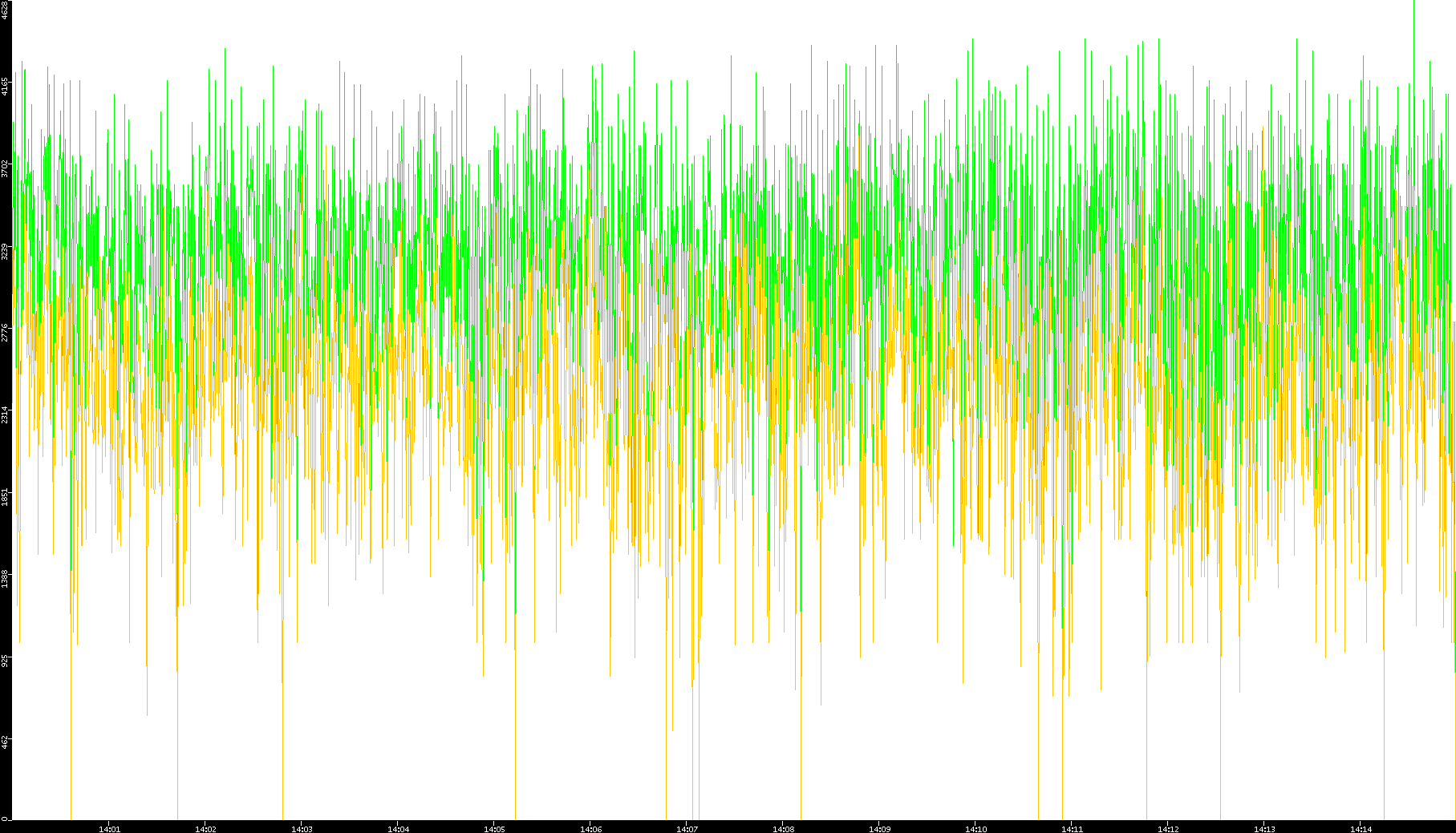Viewport: 1456px width, 833px height.
Task: Click the 925 y-axis value
Action: click(x=5, y=661)
